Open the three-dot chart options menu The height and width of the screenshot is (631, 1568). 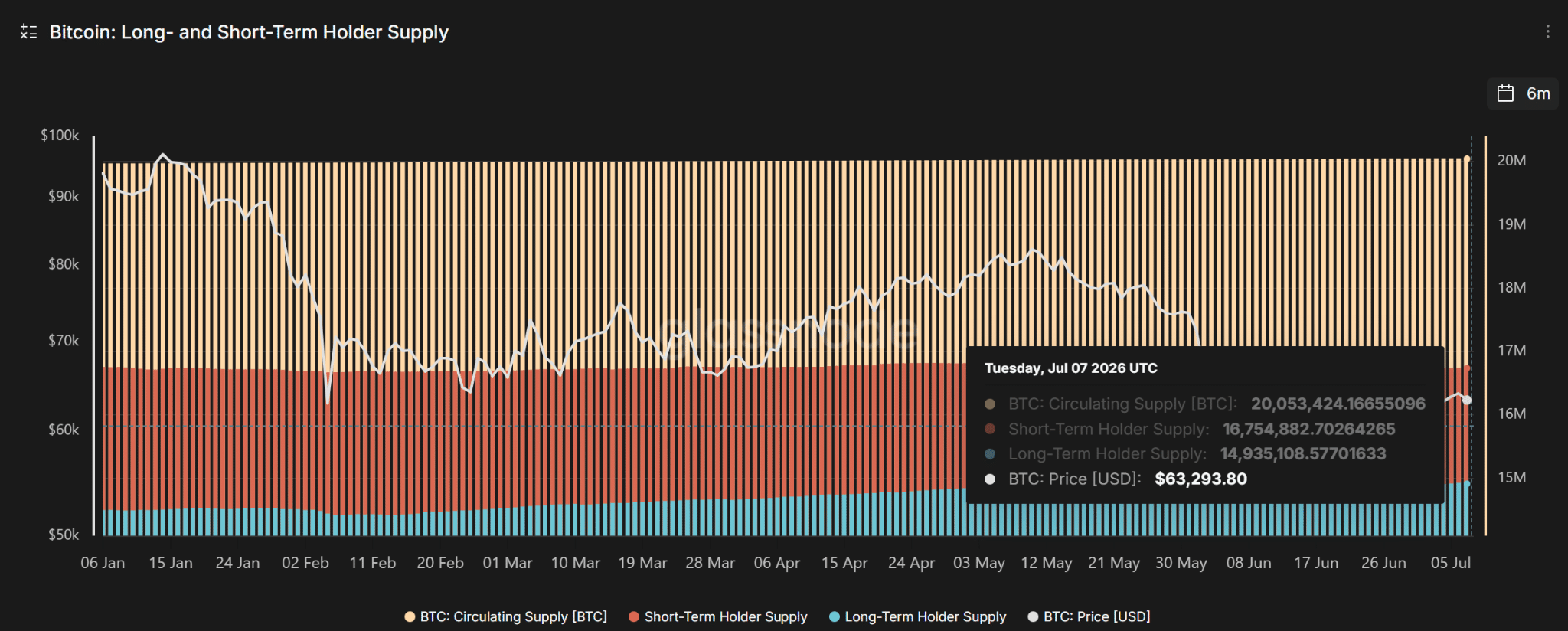click(1547, 31)
